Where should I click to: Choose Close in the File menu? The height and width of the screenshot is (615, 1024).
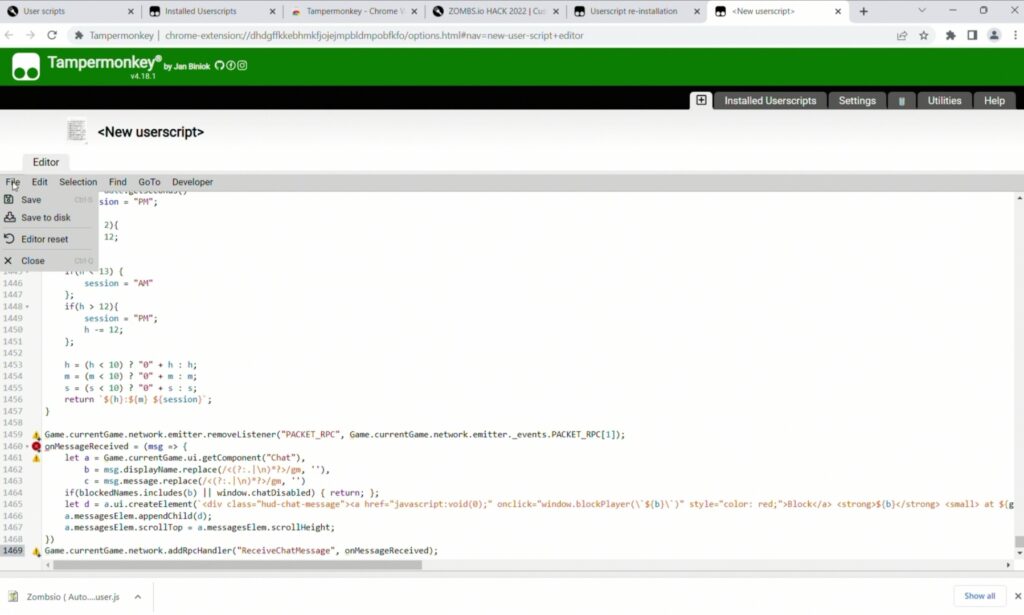tap(49, 260)
